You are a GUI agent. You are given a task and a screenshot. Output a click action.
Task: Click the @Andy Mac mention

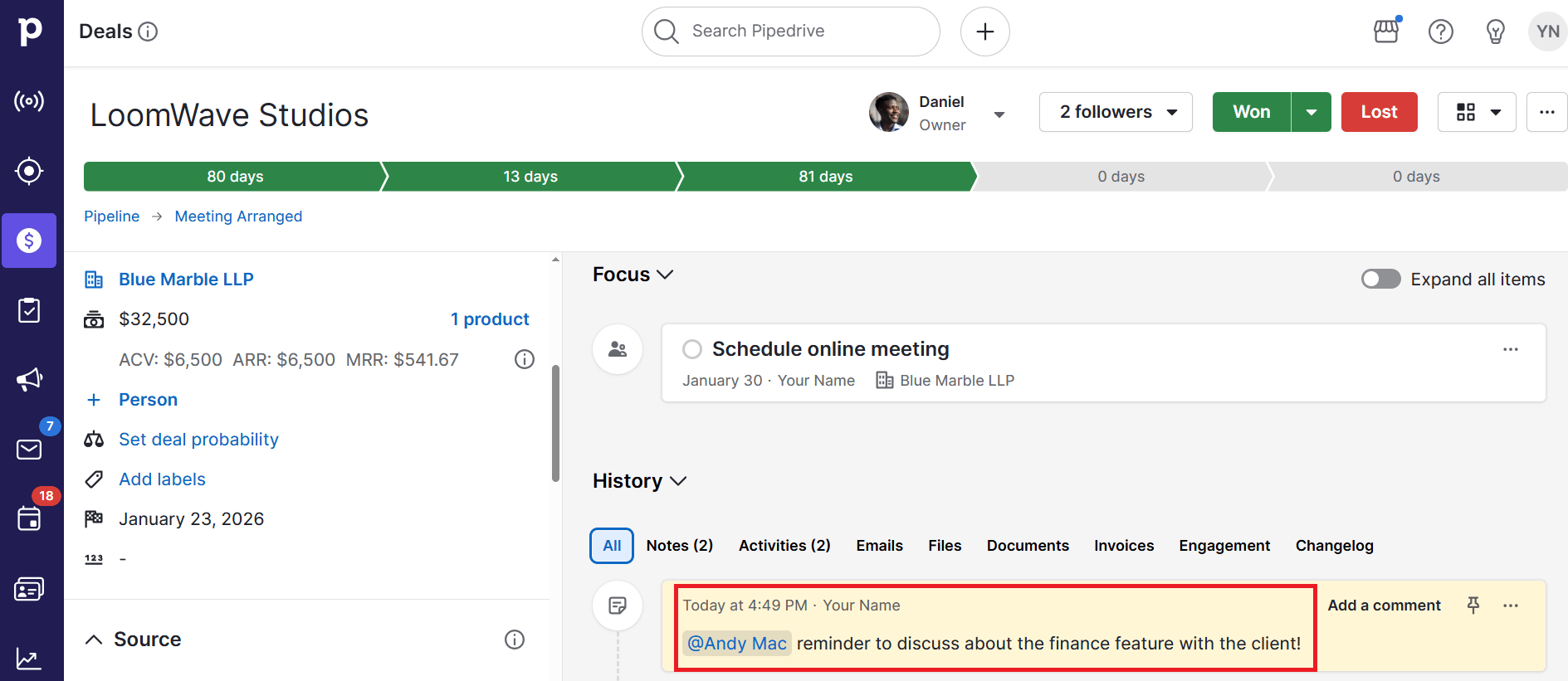tap(737, 644)
